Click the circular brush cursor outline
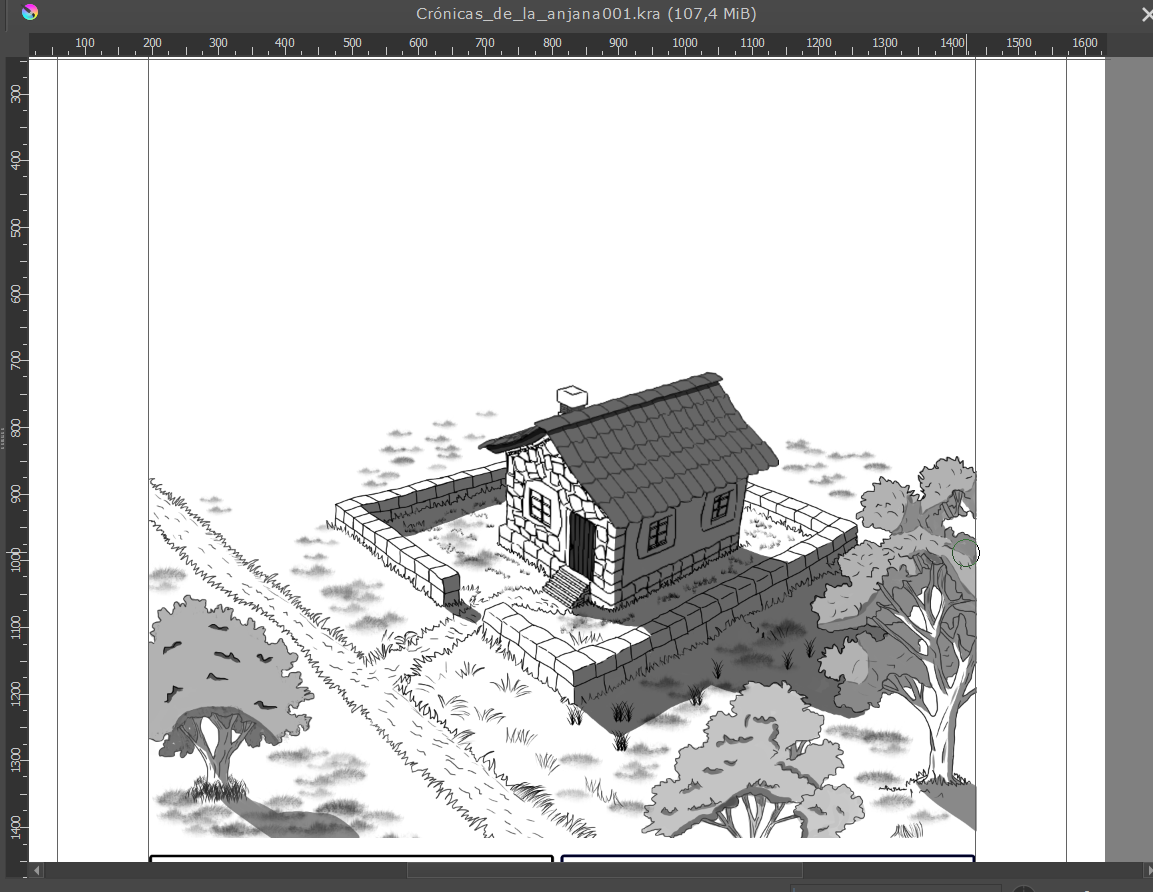Image resolution: width=1153 pixels, height=892 pixels. point(965,552)
